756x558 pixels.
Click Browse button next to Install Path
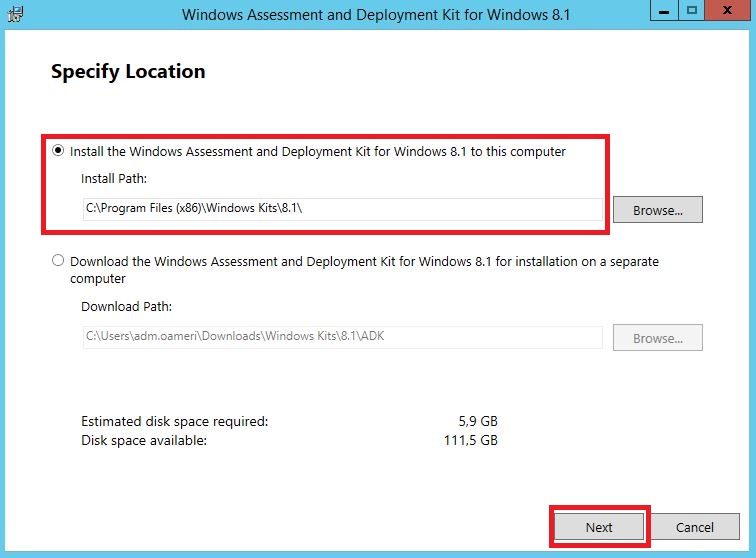coord(658,210)
